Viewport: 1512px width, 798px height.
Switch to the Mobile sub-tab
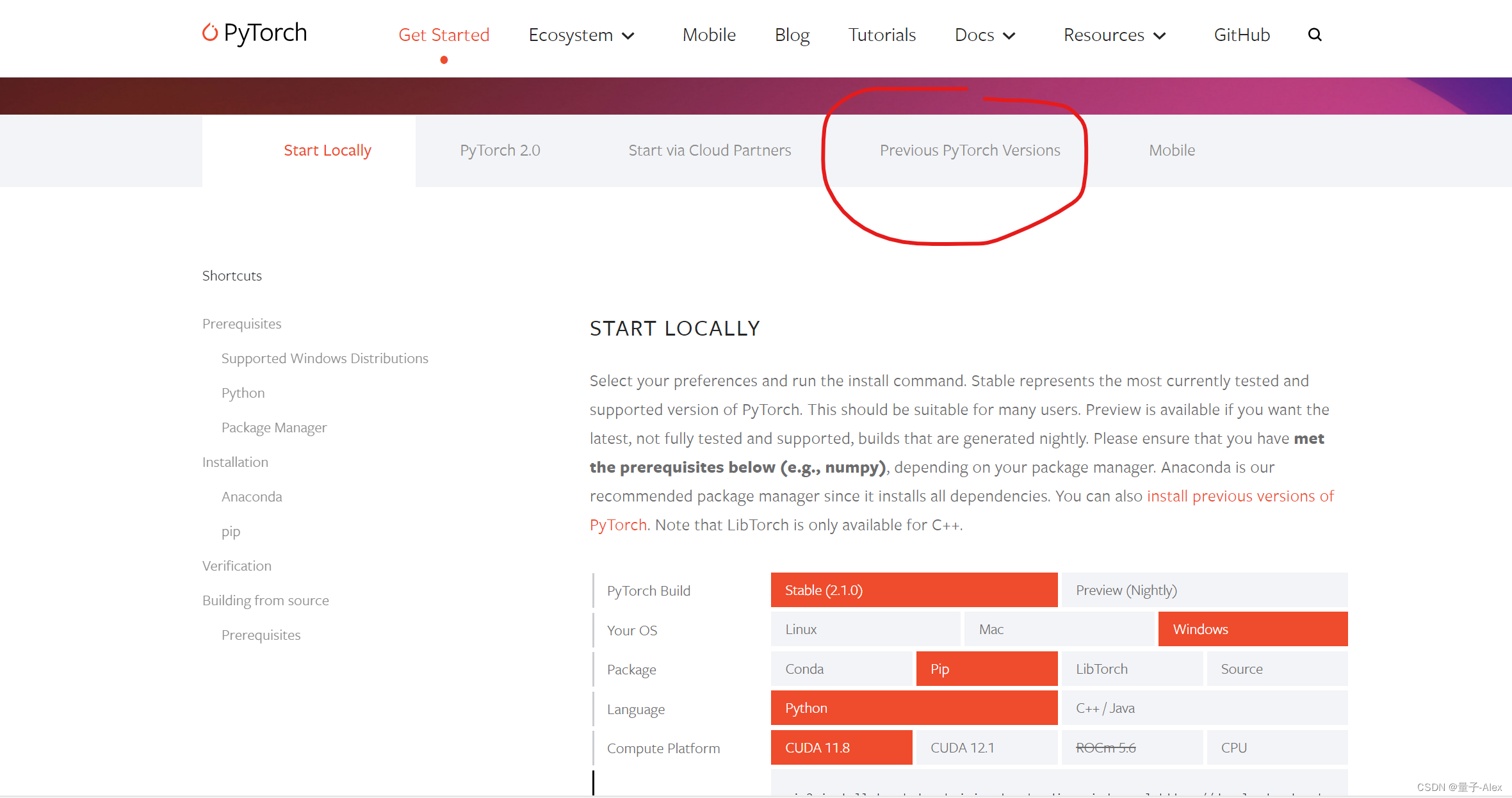(1172, 151)
